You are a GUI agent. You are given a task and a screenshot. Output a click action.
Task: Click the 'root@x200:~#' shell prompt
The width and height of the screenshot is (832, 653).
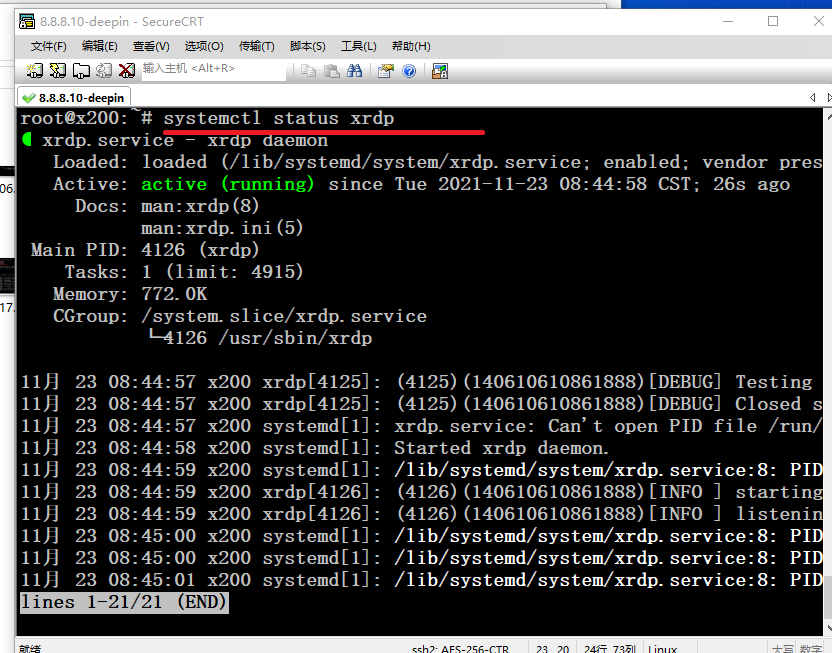click(86, 118)
